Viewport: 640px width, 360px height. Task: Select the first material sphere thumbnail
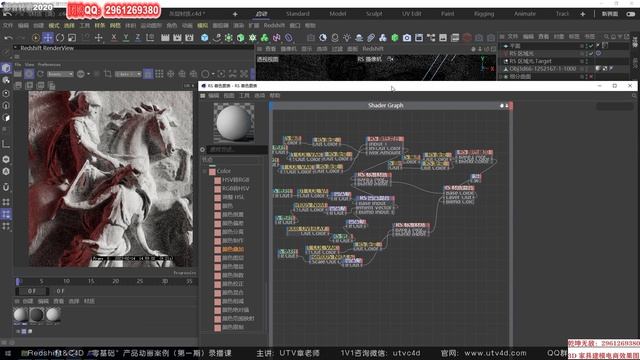[x=20, y=315]
